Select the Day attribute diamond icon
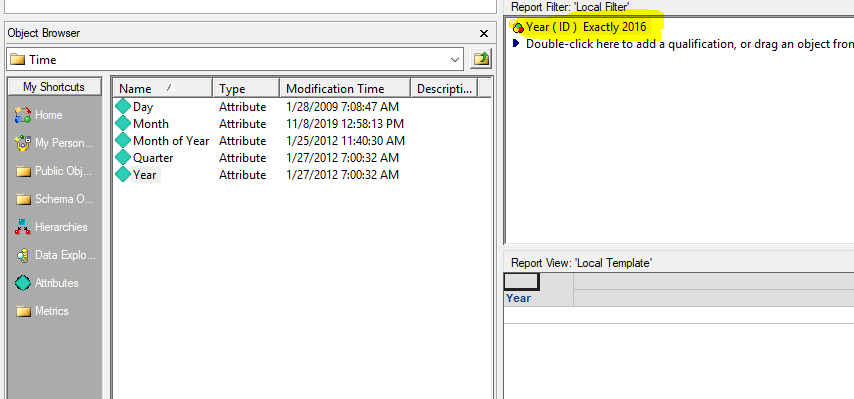 tap(124, 107)
